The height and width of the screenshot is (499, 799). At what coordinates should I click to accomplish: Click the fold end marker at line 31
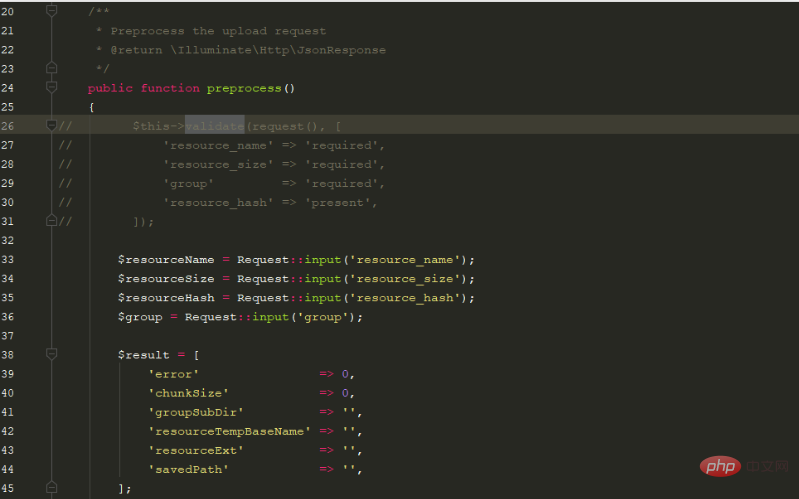pos(52,221)
